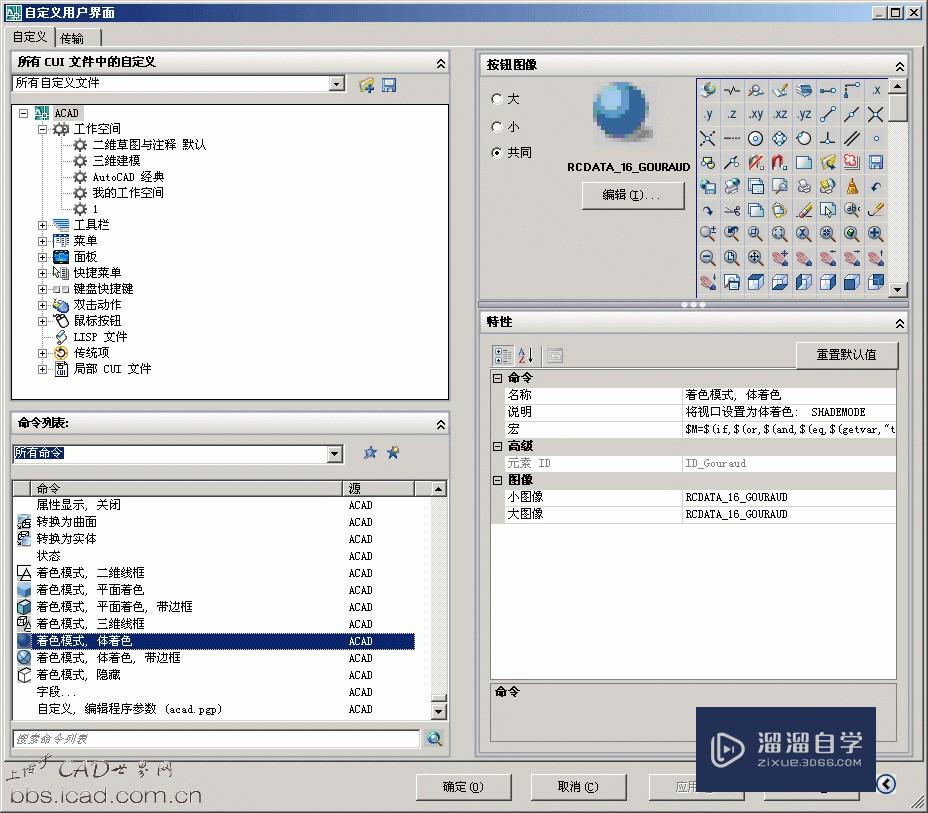Switch to the 自定义 tab
928x813 pixels.
28,38
